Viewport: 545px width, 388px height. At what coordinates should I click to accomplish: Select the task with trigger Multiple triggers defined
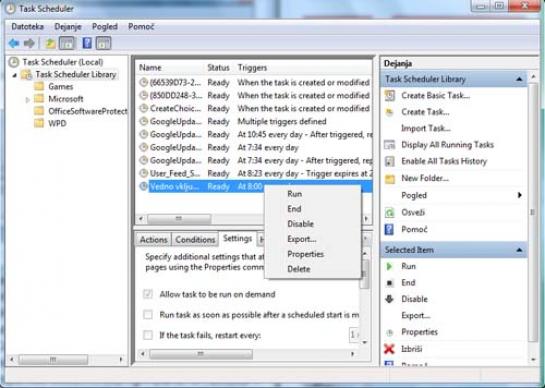point(254,122)
